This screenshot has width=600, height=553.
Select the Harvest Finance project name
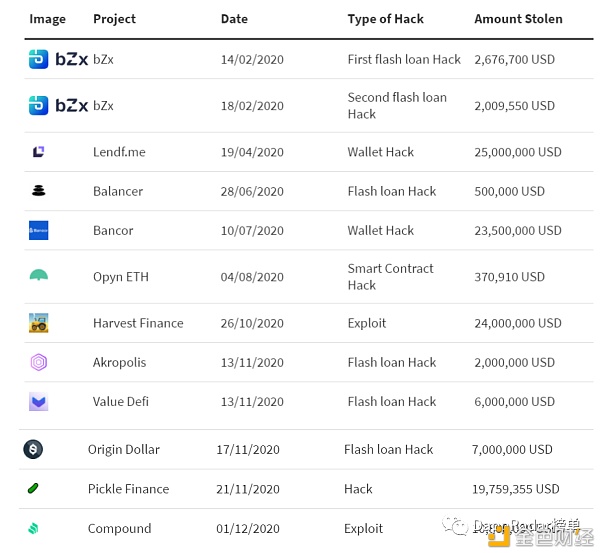click(138, 323)
